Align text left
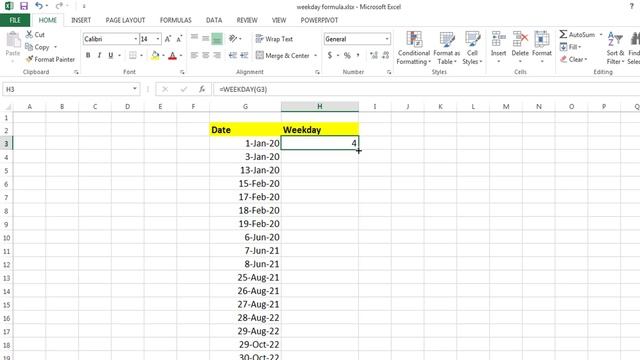Image resolution: width=640 pixels, height=360 pixels. pyautogui.click(x=194, y=55)
